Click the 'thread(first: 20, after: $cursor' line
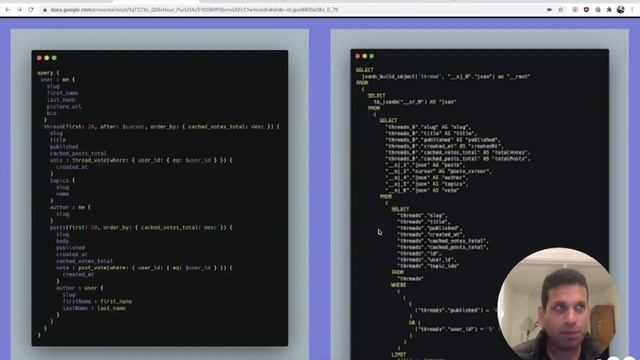The width and height of the screenshot is (640, 360). (162, 127)
